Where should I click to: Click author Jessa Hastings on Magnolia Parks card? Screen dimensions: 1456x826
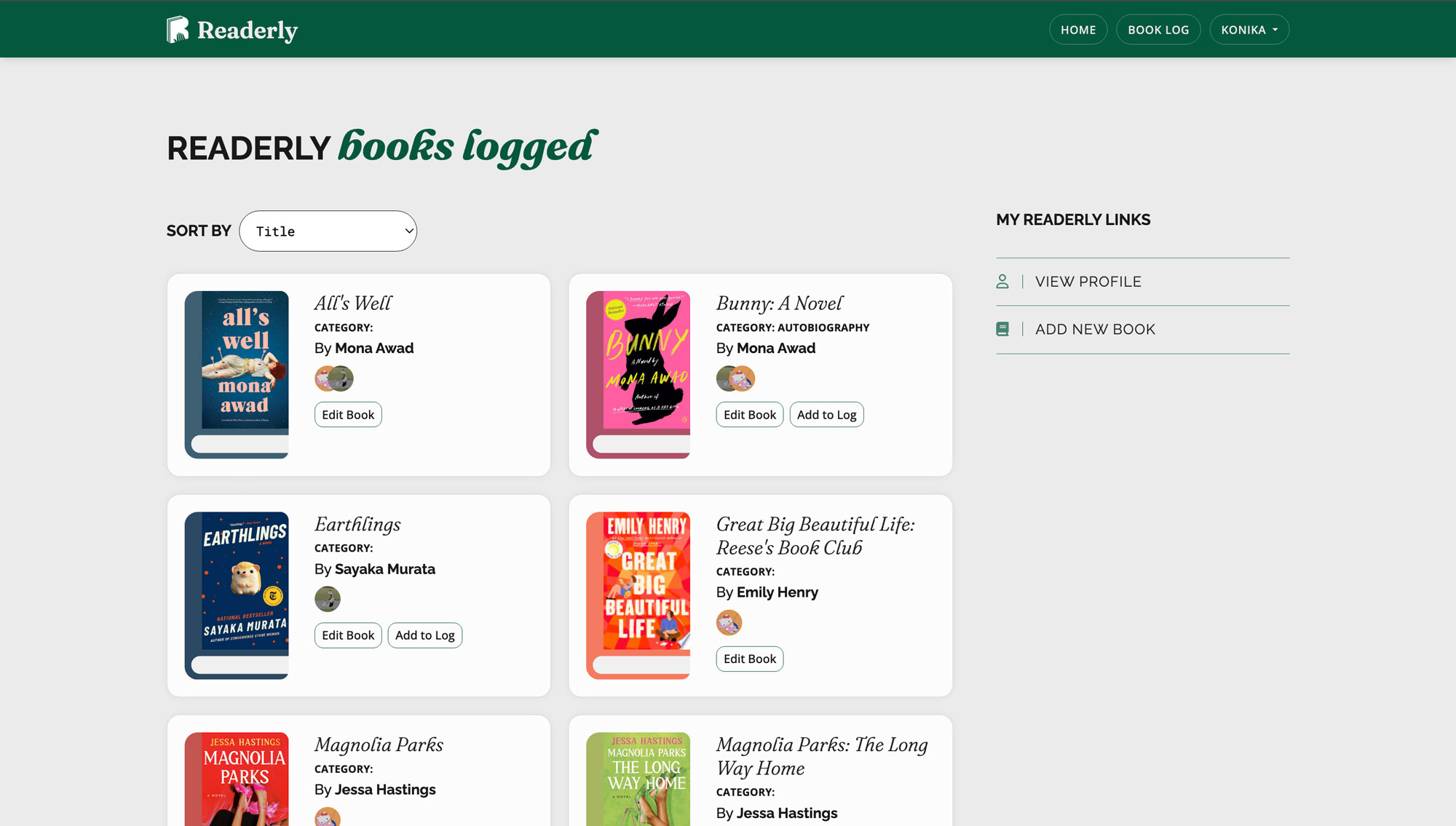pyautogui.click(x=385, y=790)
